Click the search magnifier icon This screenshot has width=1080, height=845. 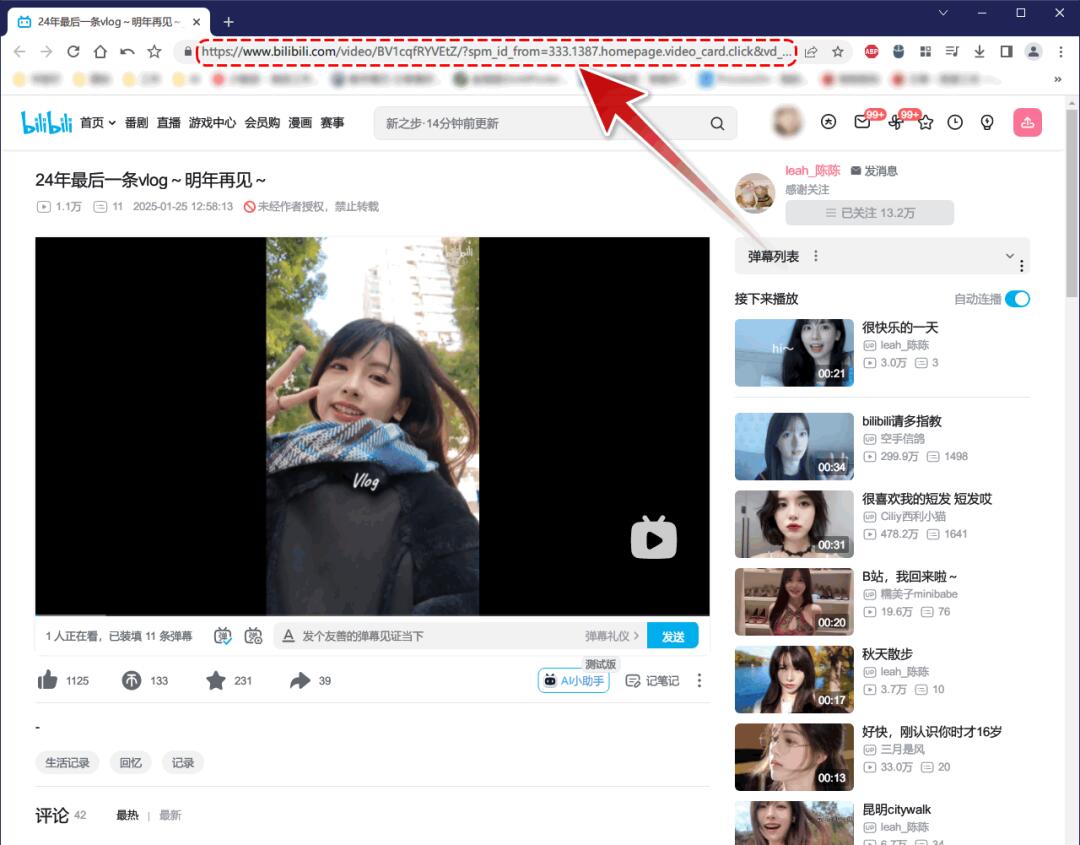[x=717, y=123]
